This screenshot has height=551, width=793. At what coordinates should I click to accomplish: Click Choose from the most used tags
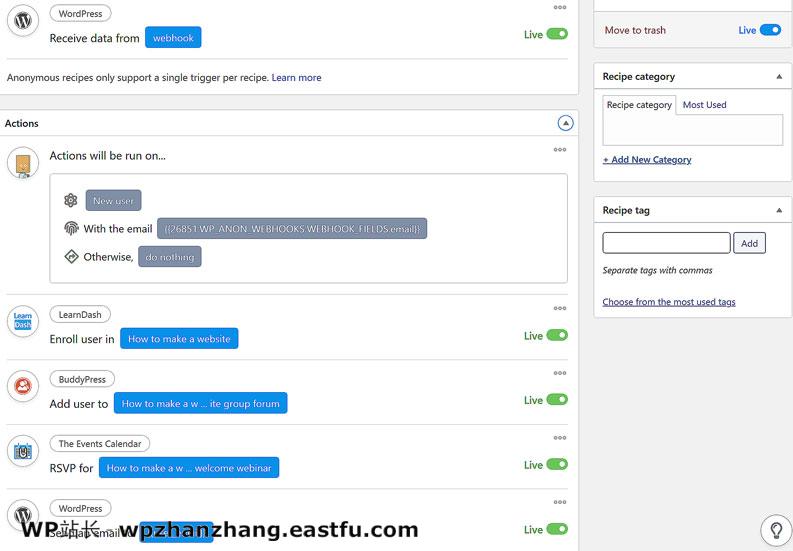point(669,302)
